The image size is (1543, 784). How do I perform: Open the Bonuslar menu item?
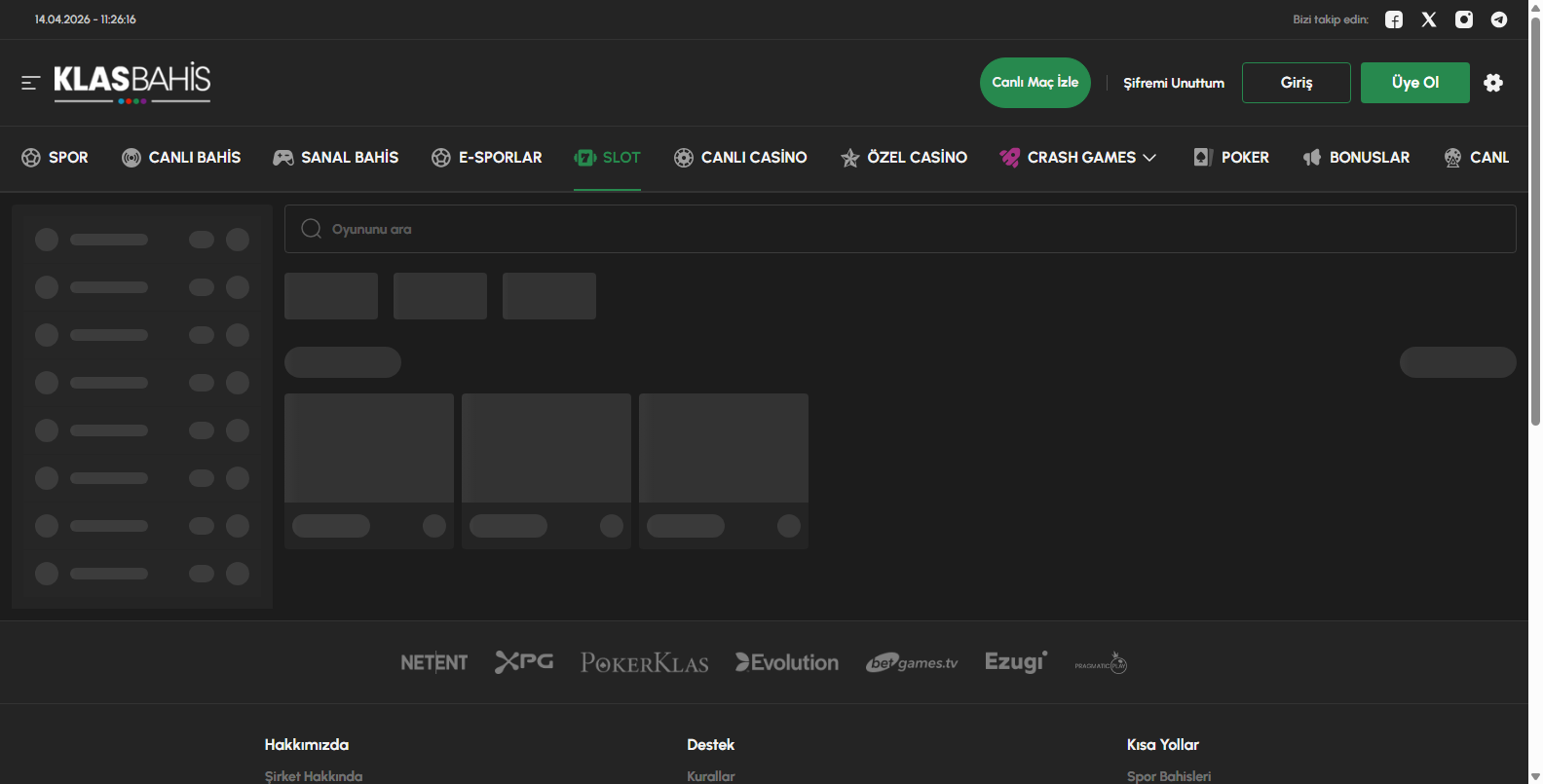(x=1356, y=158)
